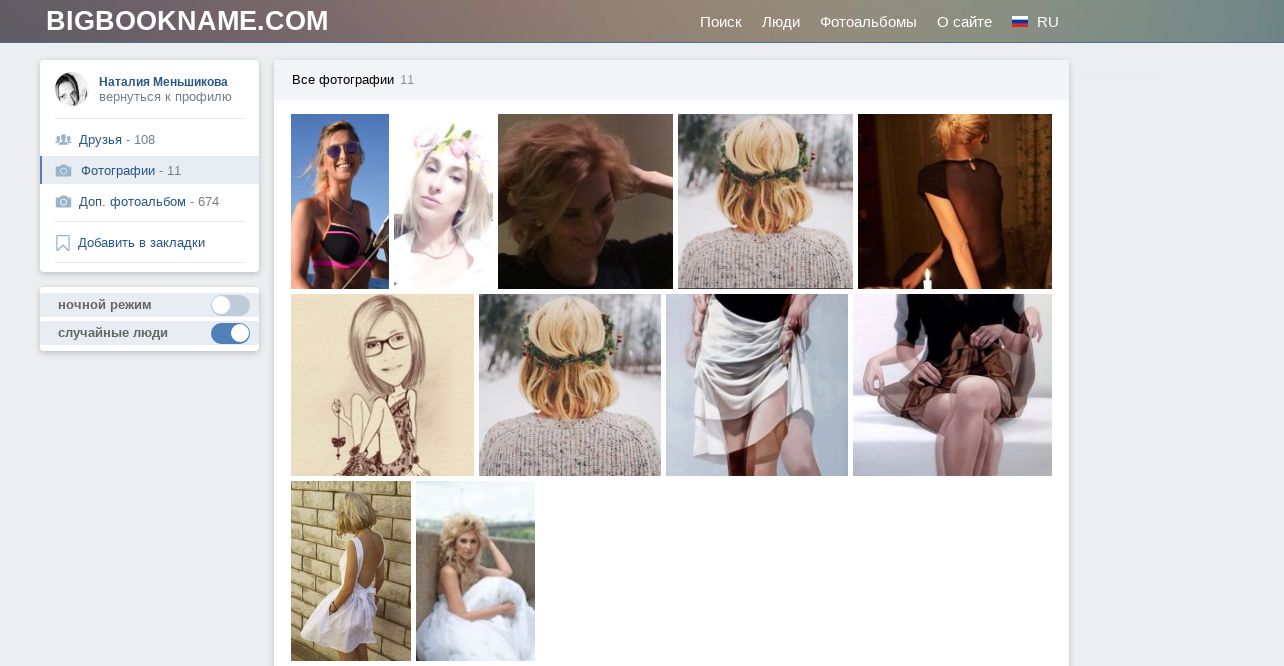Open the white skirt painting thumbnail
This screenshot has width=1284, height=666.
757,385
